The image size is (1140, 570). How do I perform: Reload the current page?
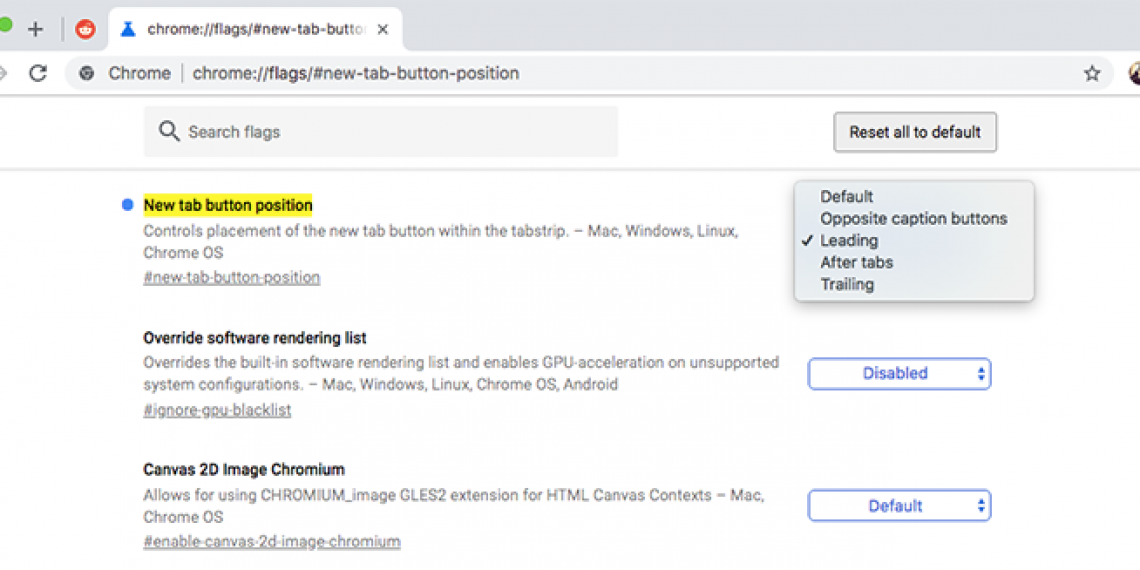38,73
